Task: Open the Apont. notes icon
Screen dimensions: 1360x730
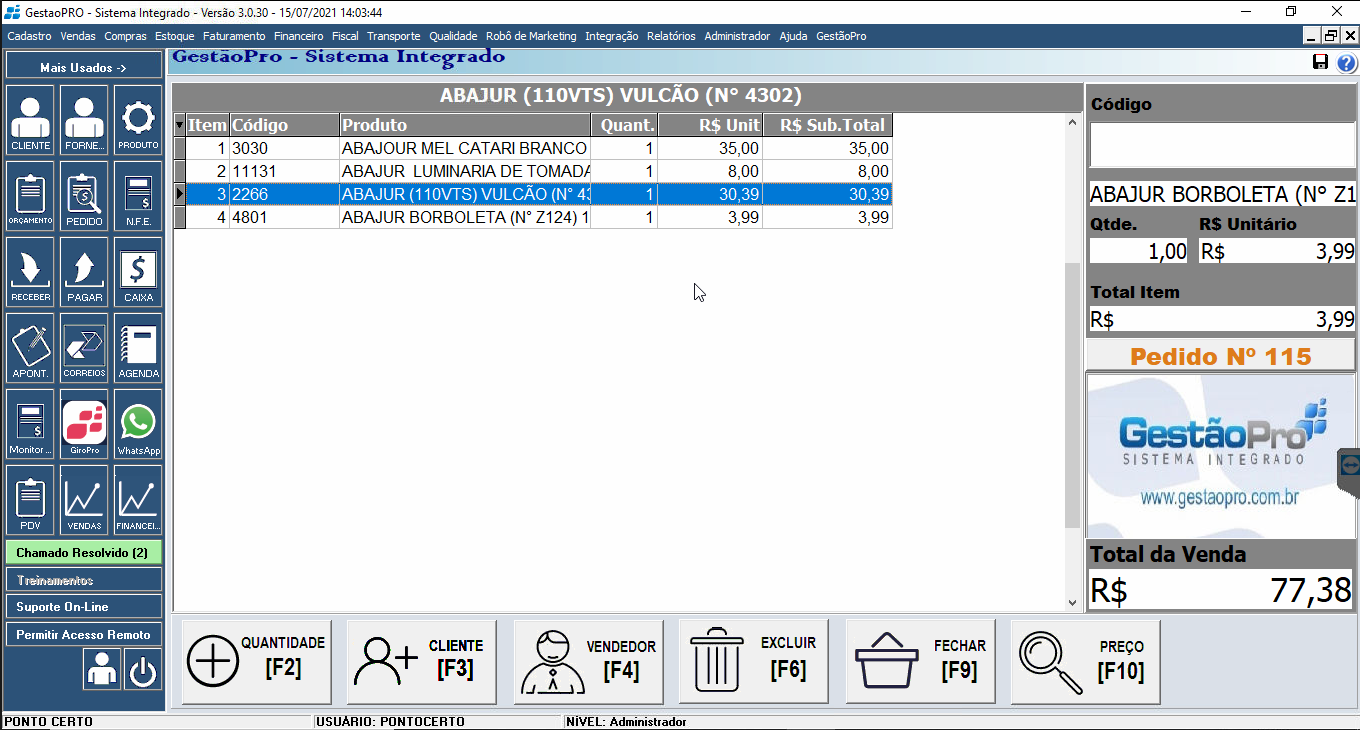Action: 31,349
